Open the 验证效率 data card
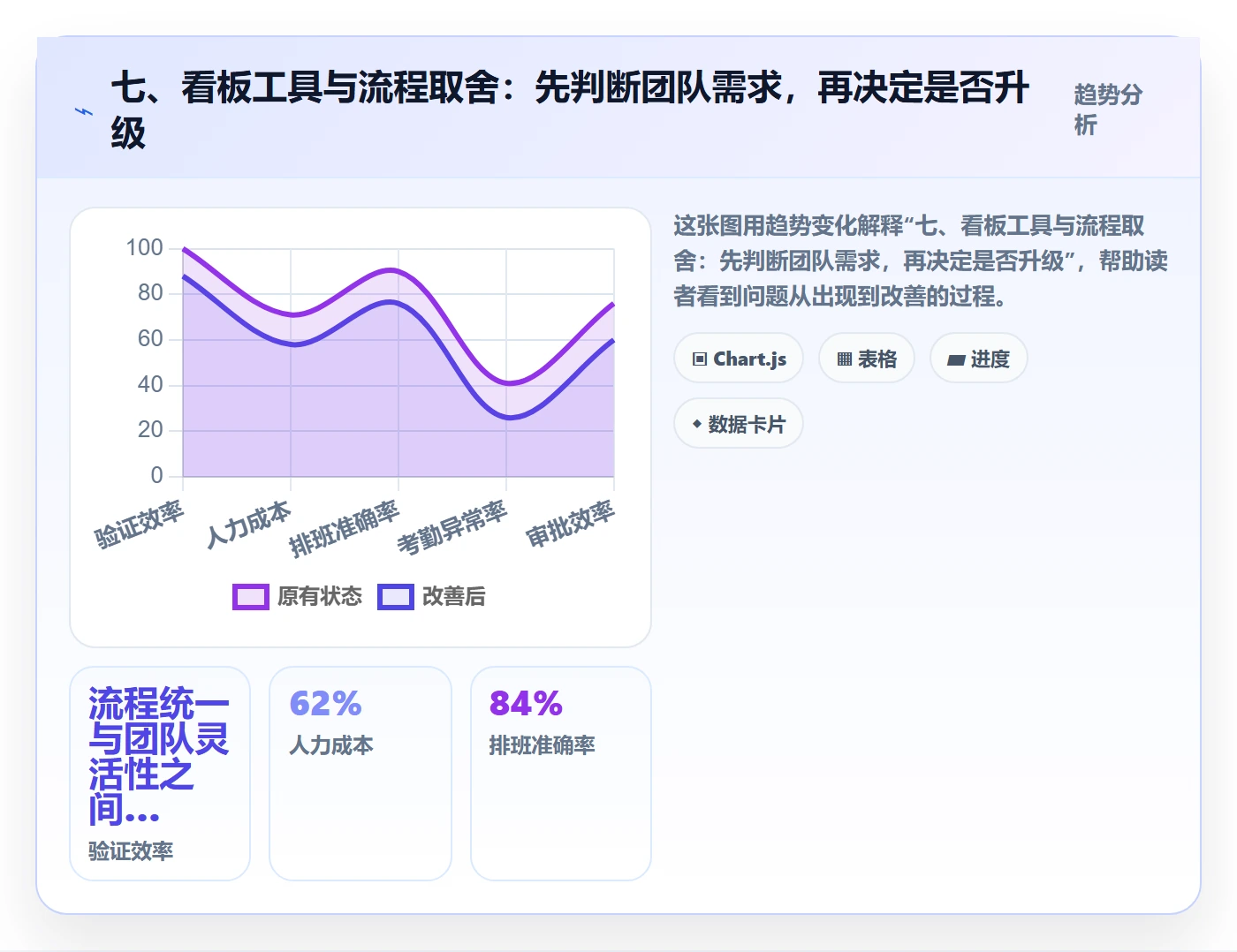1237x952 pixels. [160, 774]
